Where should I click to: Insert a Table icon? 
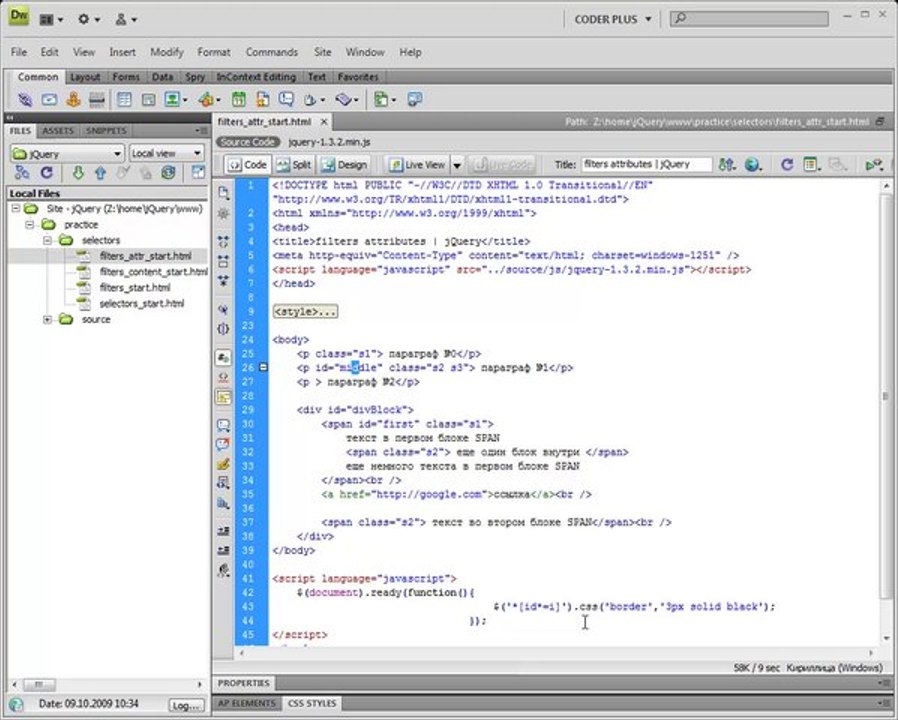(x=124, y=100)
